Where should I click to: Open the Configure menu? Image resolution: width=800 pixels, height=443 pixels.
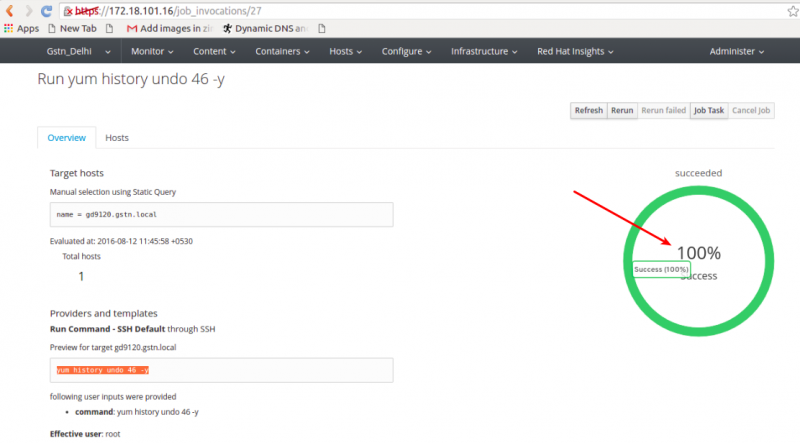click(x=406, y=51)
